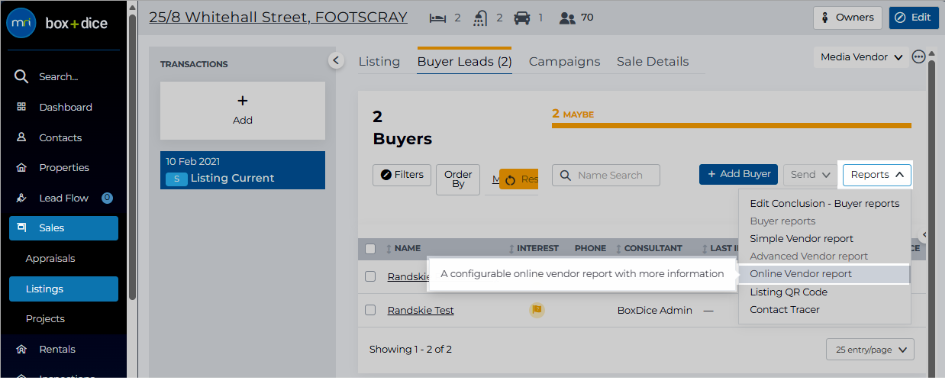Click the Order By button
This screenshot has width=945, height=378.
coord(458,180)
